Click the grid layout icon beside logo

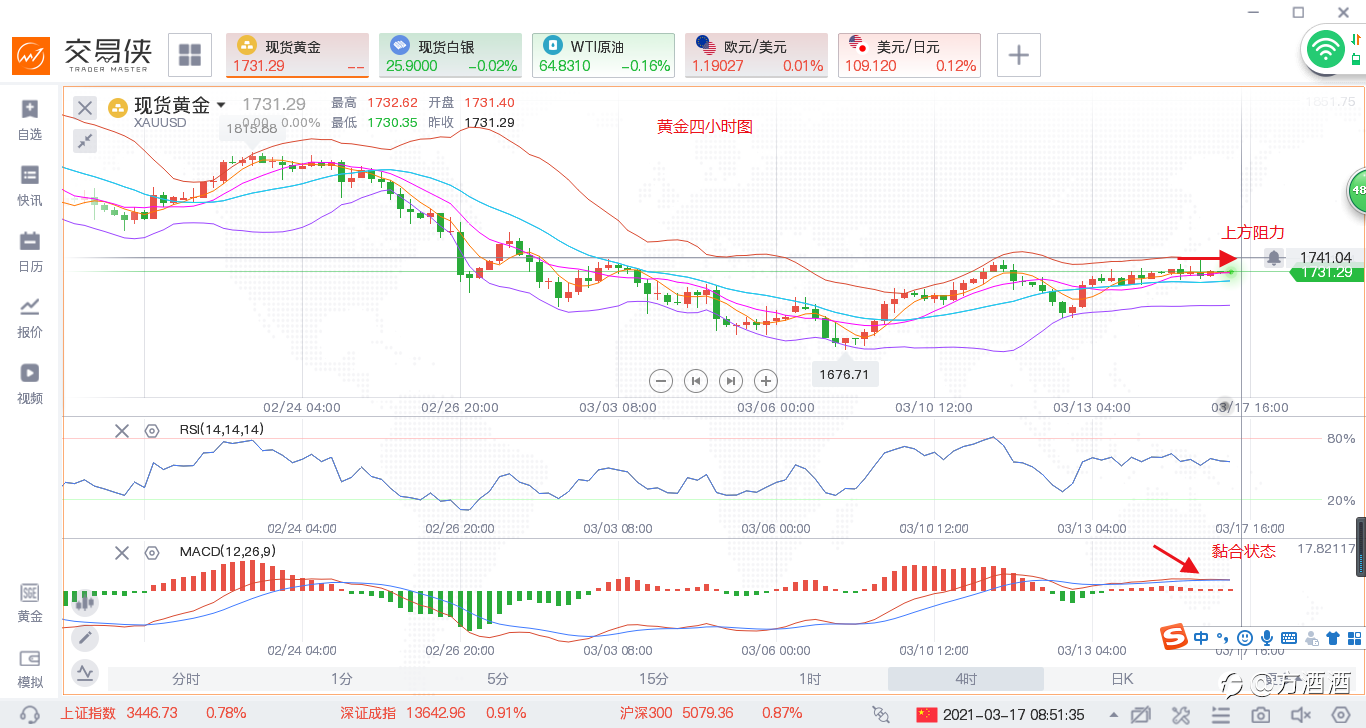pos(189,55)
